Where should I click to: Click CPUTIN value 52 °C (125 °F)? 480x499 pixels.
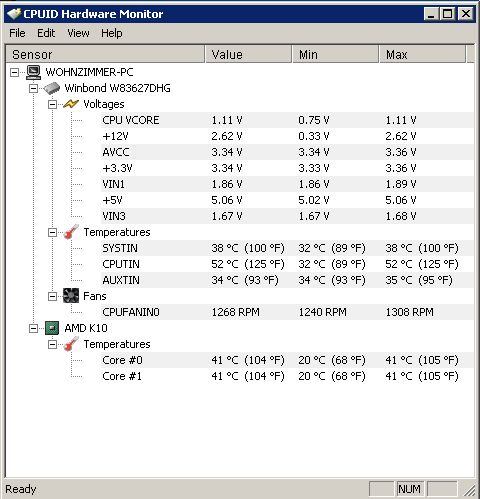tap(248, 264)
